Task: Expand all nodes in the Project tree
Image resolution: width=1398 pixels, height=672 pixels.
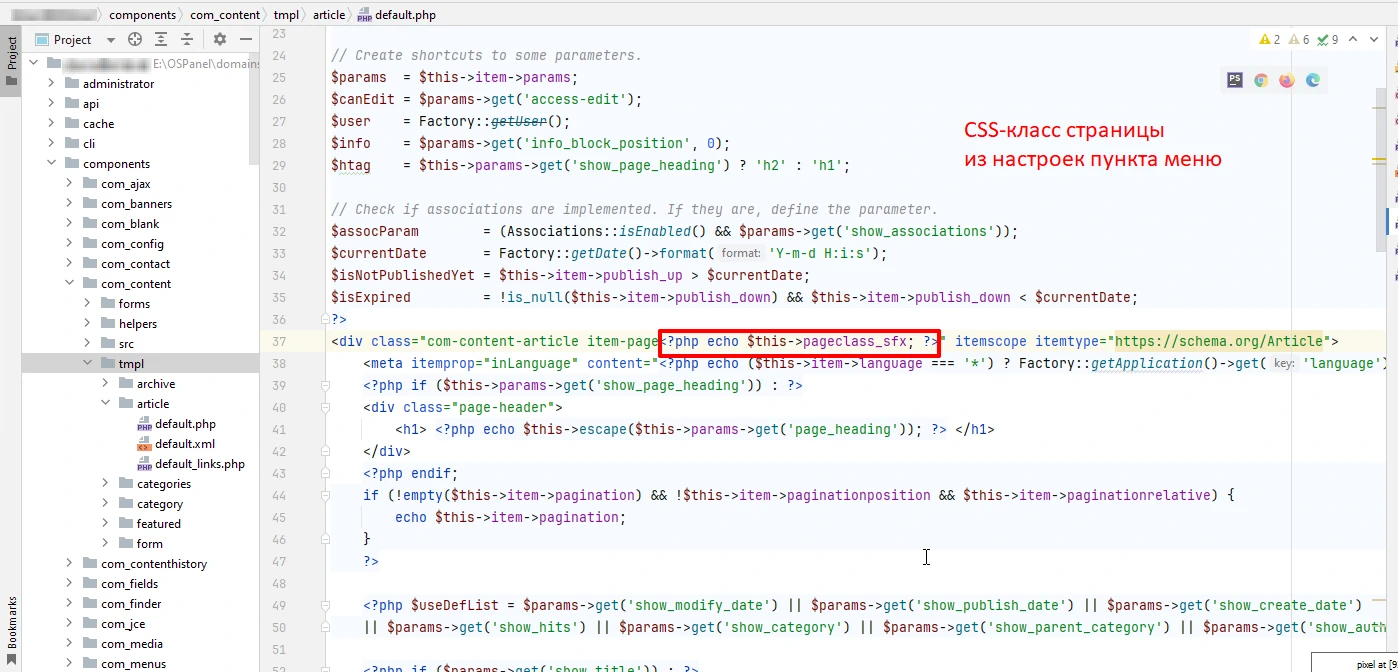Action: tap(161, 39)
